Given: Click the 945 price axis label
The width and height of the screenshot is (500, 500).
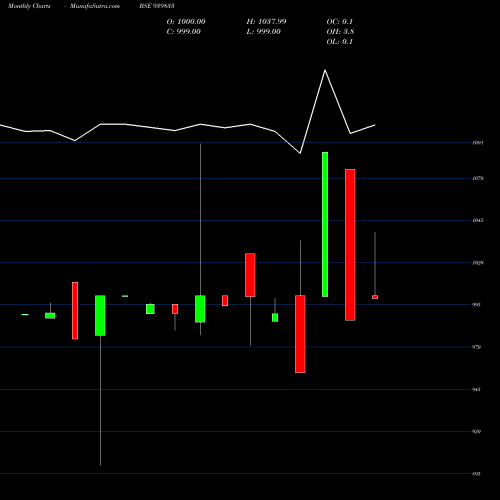Looking at the screenshot, I should click(x=477, y=389).
